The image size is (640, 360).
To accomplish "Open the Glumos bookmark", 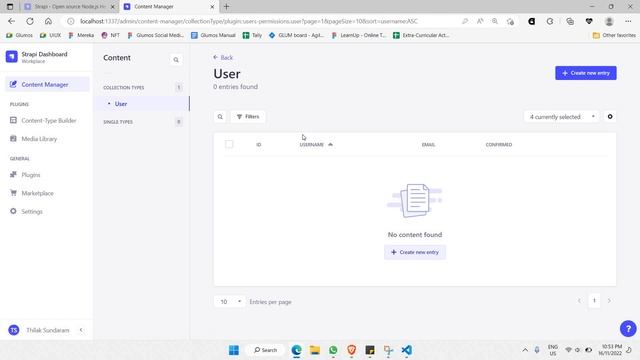I will (20, 36).
